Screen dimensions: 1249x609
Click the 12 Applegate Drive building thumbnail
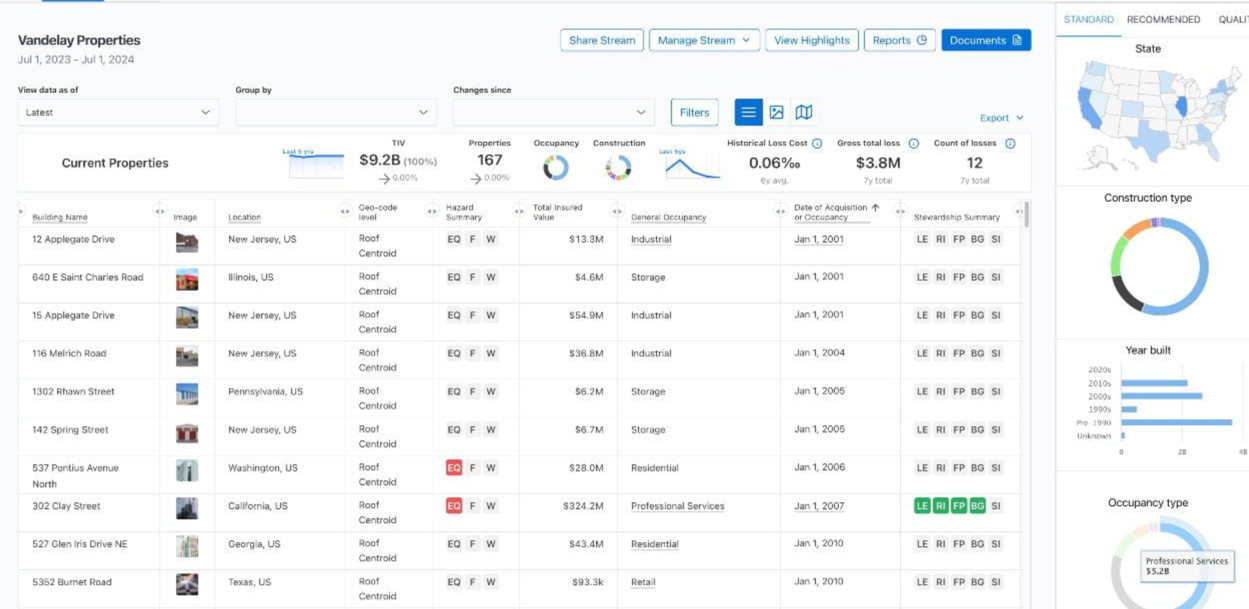coord(187,241)
